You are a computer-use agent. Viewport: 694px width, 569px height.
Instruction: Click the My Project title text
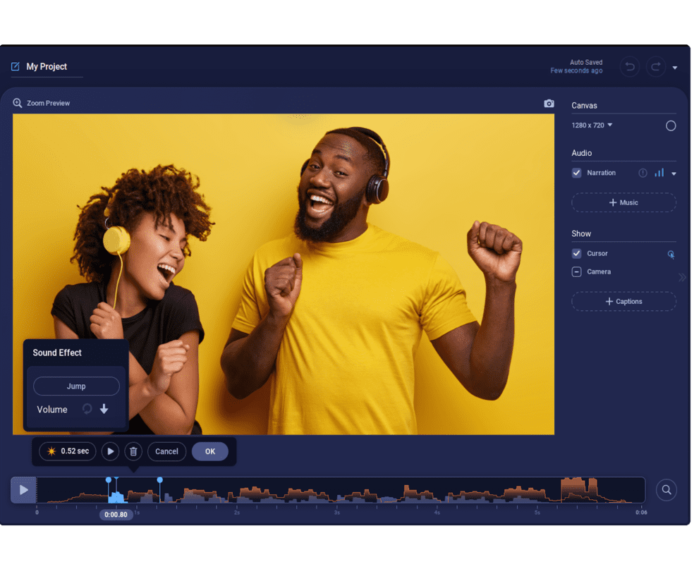point(46,67)
